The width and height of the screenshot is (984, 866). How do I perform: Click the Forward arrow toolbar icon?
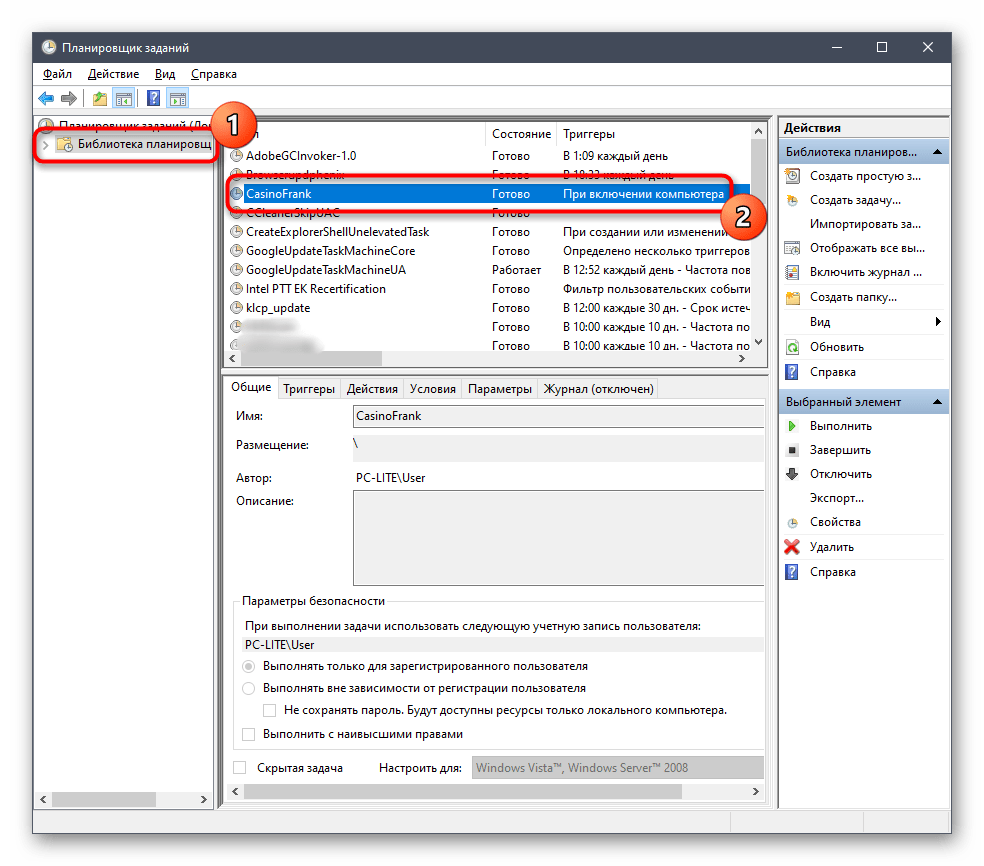pyautogui.click(x=69, y=99)
